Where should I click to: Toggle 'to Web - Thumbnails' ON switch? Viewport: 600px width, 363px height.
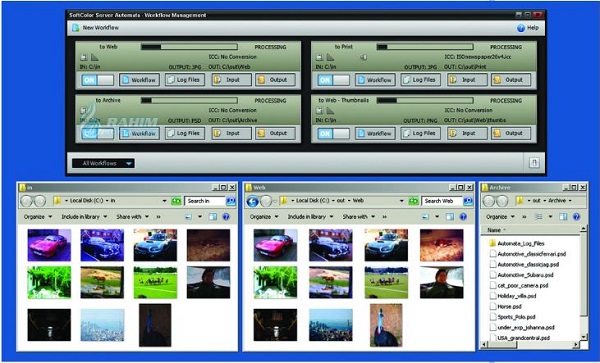(333, 133)
